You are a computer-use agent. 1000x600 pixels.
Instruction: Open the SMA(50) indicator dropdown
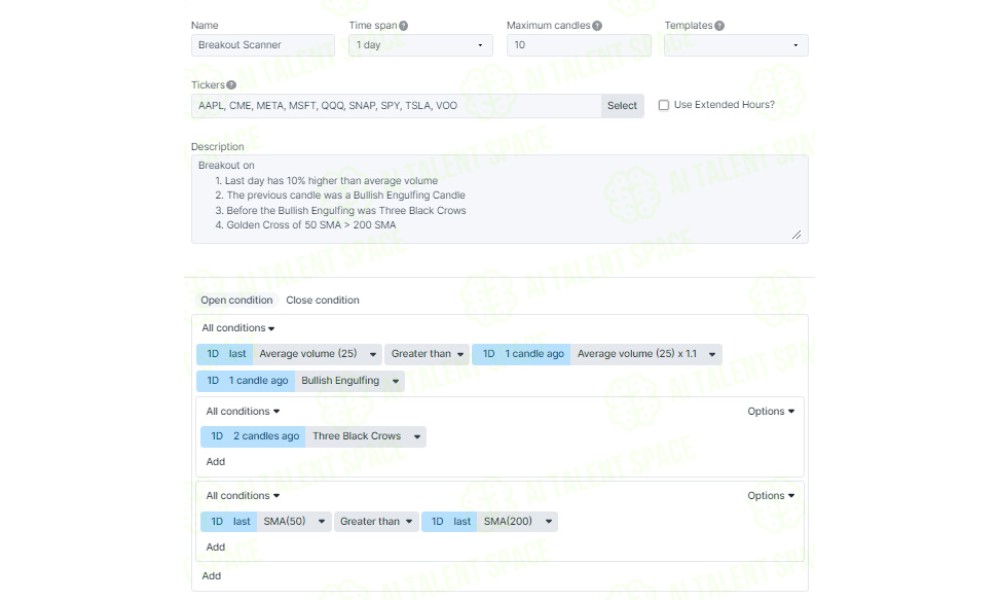click(293, 522)
